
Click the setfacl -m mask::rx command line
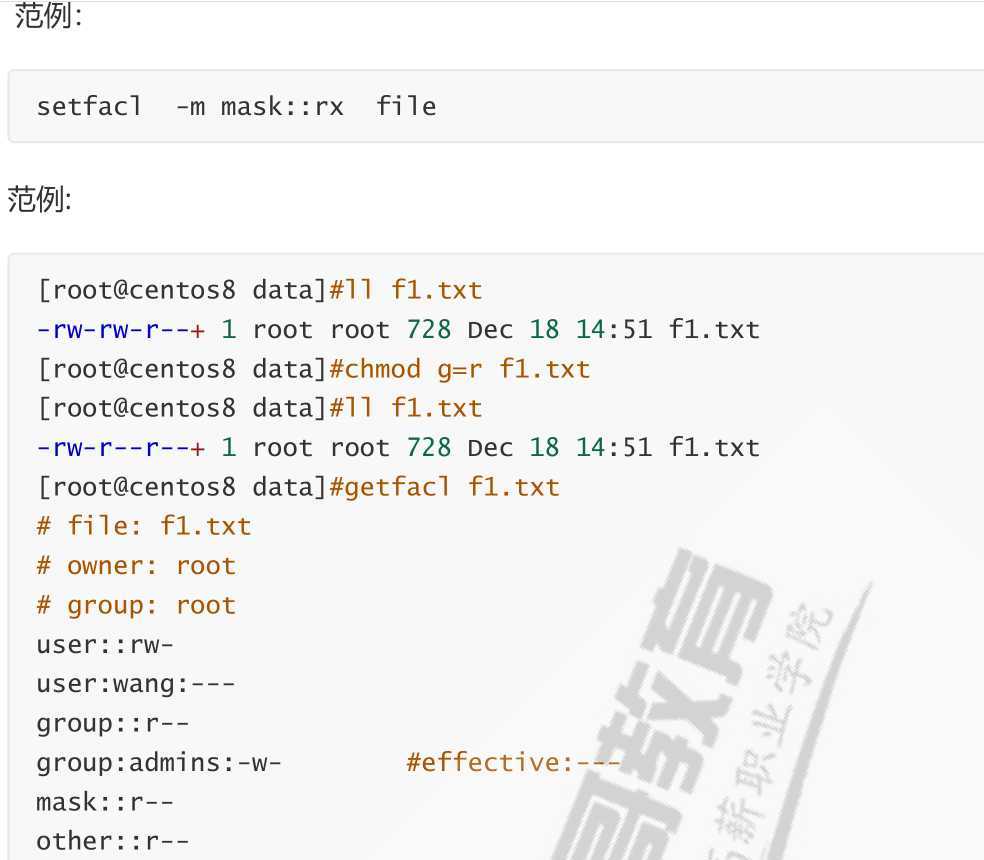pos(236,106)
